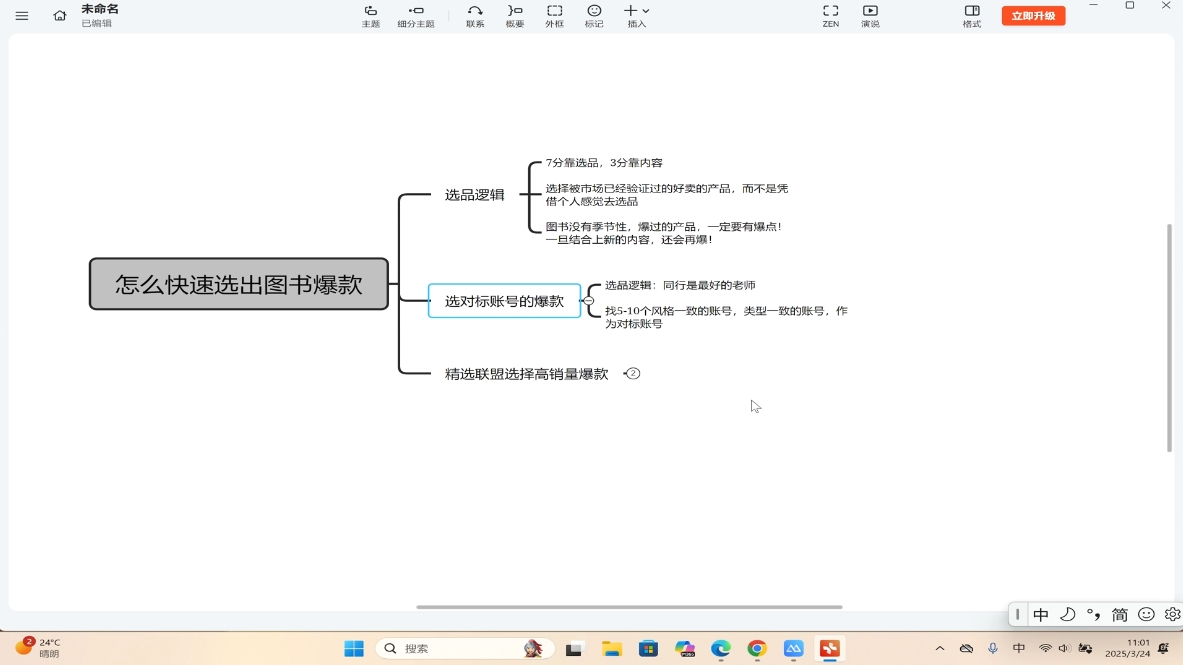Add a boundary with the 外框 icon
Screen dimensions: 1183x665
(x=554, y=15)
